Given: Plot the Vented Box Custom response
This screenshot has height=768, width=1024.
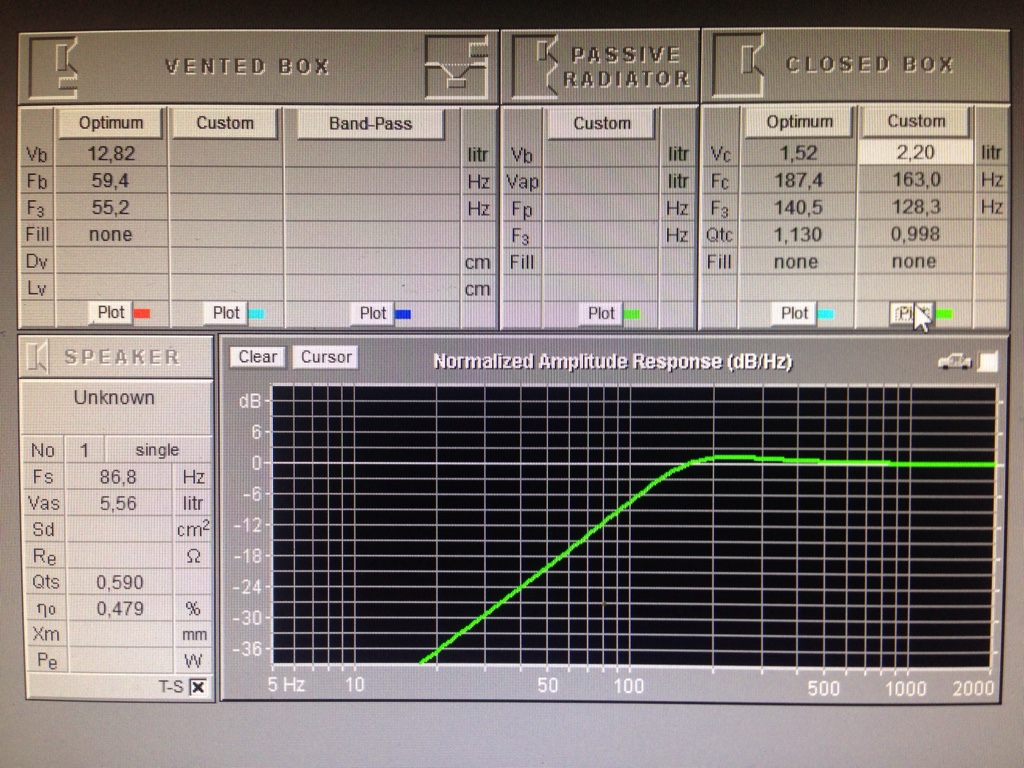Looking at the screenshot, I should point(226,313).
